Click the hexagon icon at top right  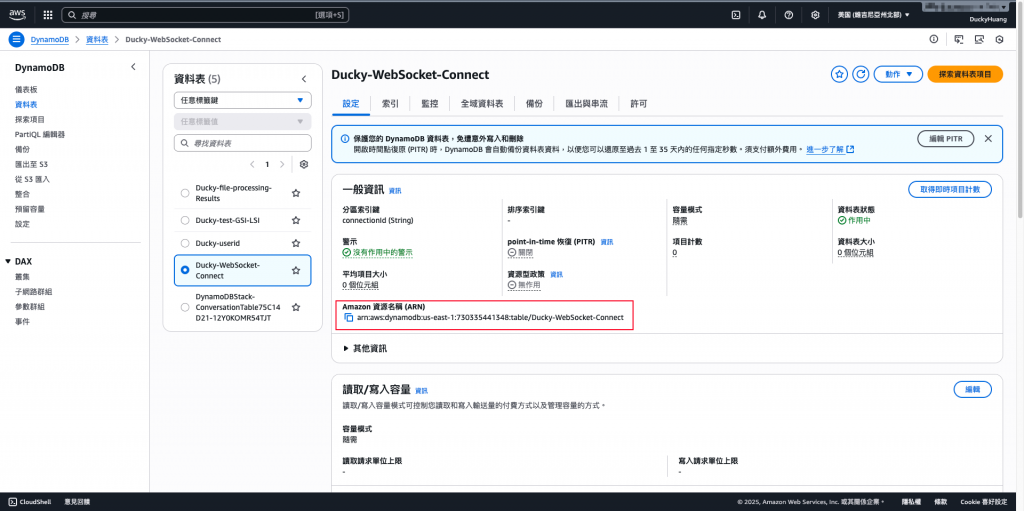pyautogui.click(x=999, y=39)
